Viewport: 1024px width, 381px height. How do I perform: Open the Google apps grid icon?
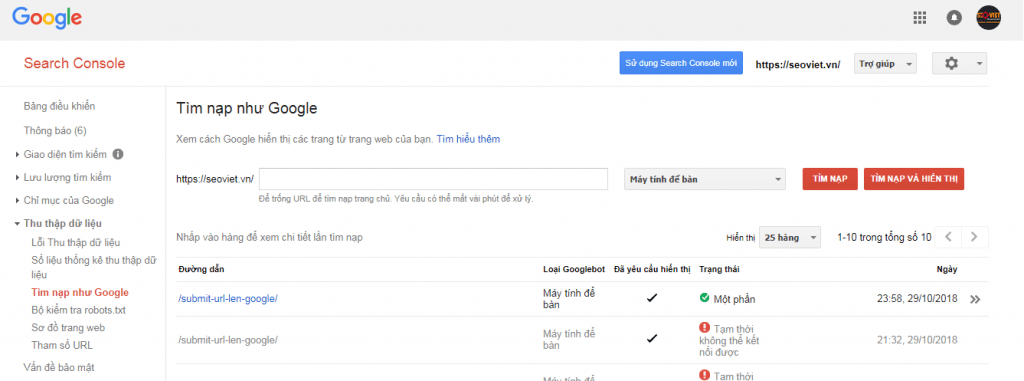[920, 18]
